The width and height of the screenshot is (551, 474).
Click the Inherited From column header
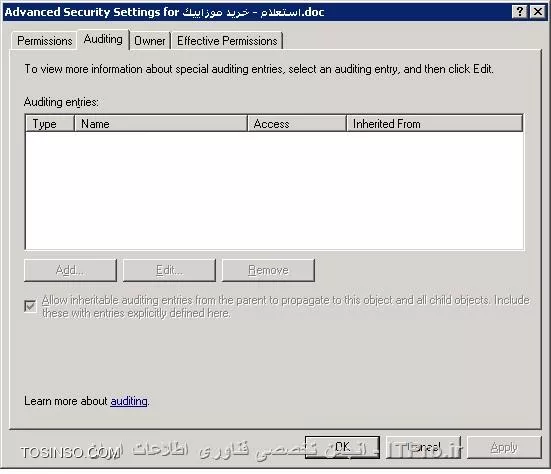434,124
